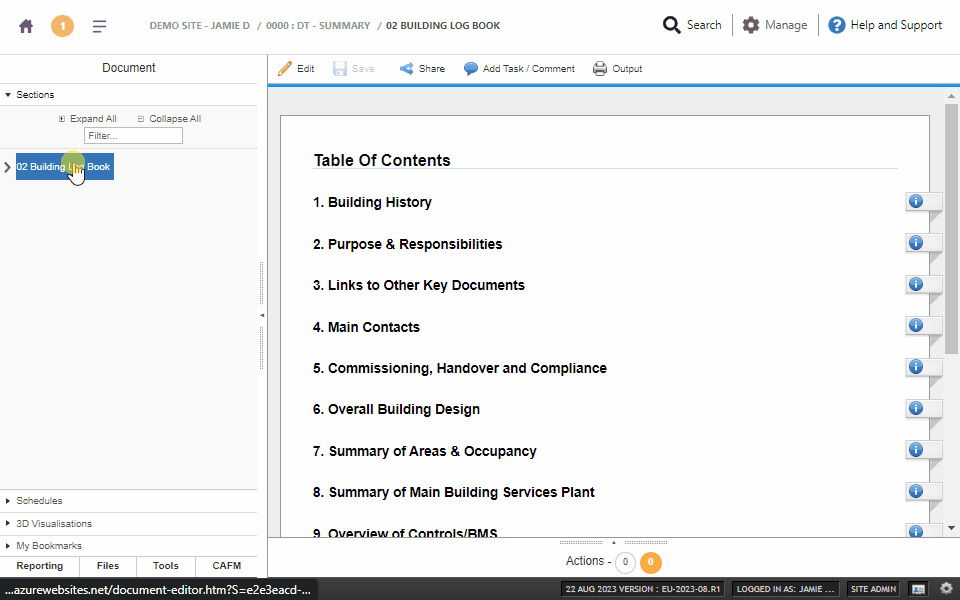Open info icon for Purpose & Responsibilities

coord(915,242)
